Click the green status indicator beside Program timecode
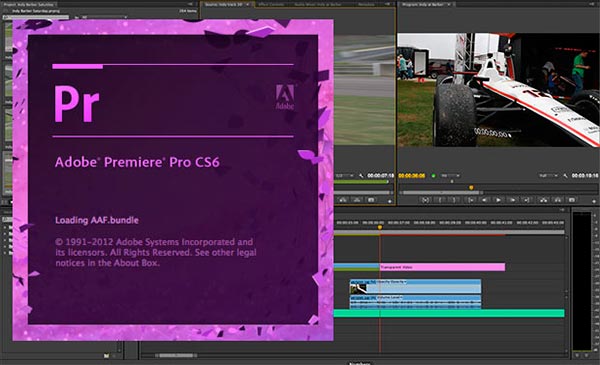Image resolution: width=600 pixels, height=365 pixels. tap(433, 176)
